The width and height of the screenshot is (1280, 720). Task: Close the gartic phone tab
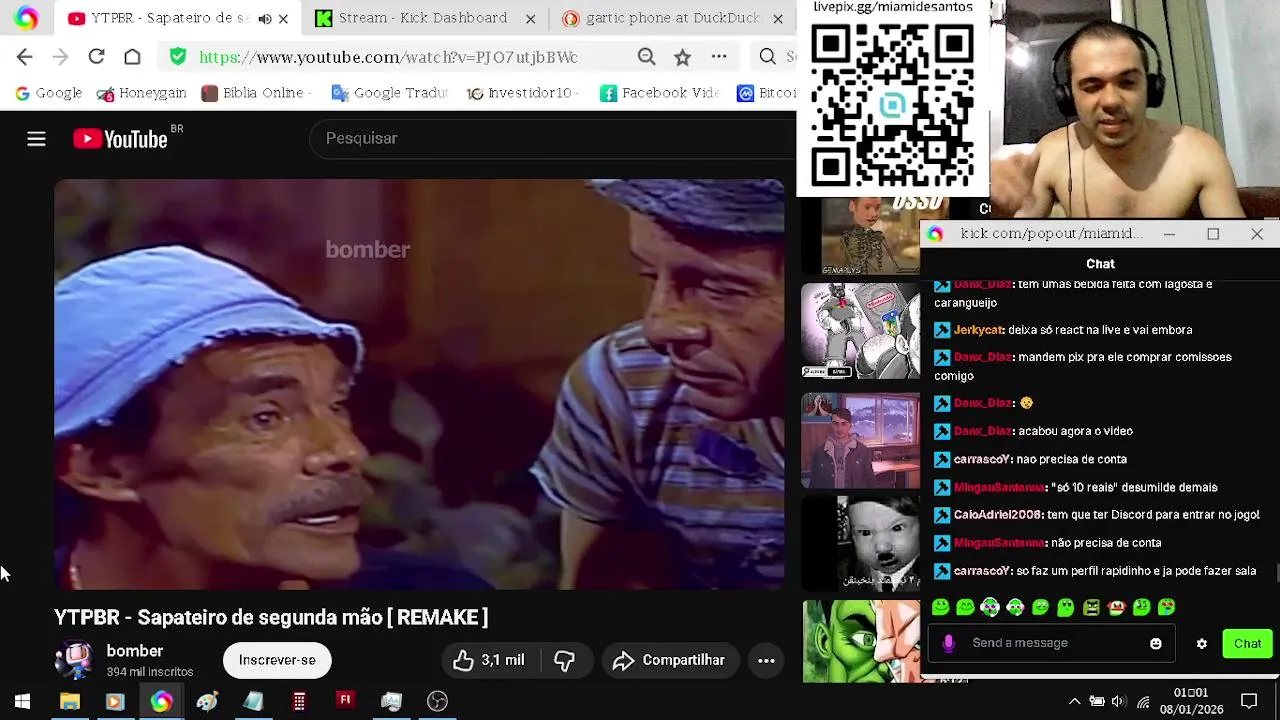[778, 18]
